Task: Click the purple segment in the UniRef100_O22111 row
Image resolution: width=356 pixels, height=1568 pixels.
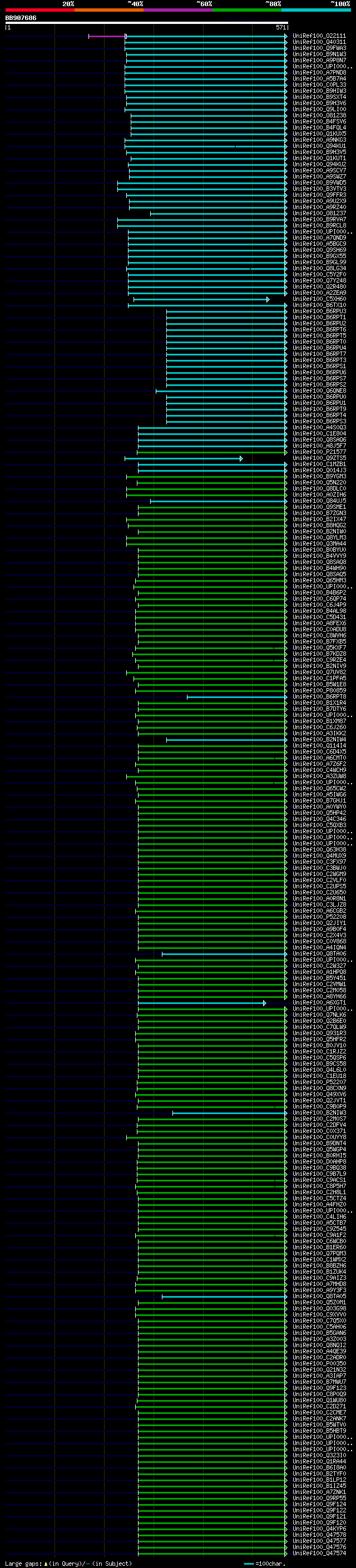Action: coord(107,37)
